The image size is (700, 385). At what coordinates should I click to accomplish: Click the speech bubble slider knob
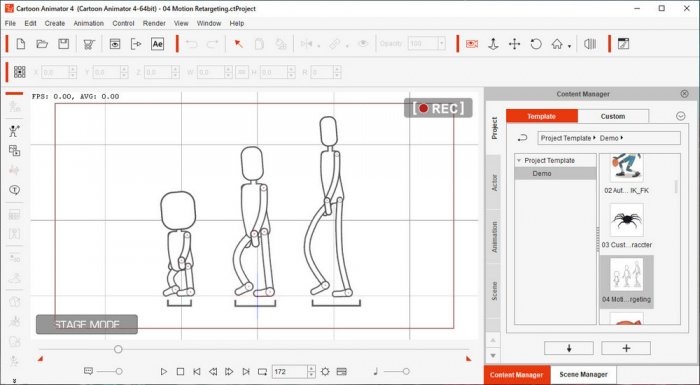[x=119, y=371]
